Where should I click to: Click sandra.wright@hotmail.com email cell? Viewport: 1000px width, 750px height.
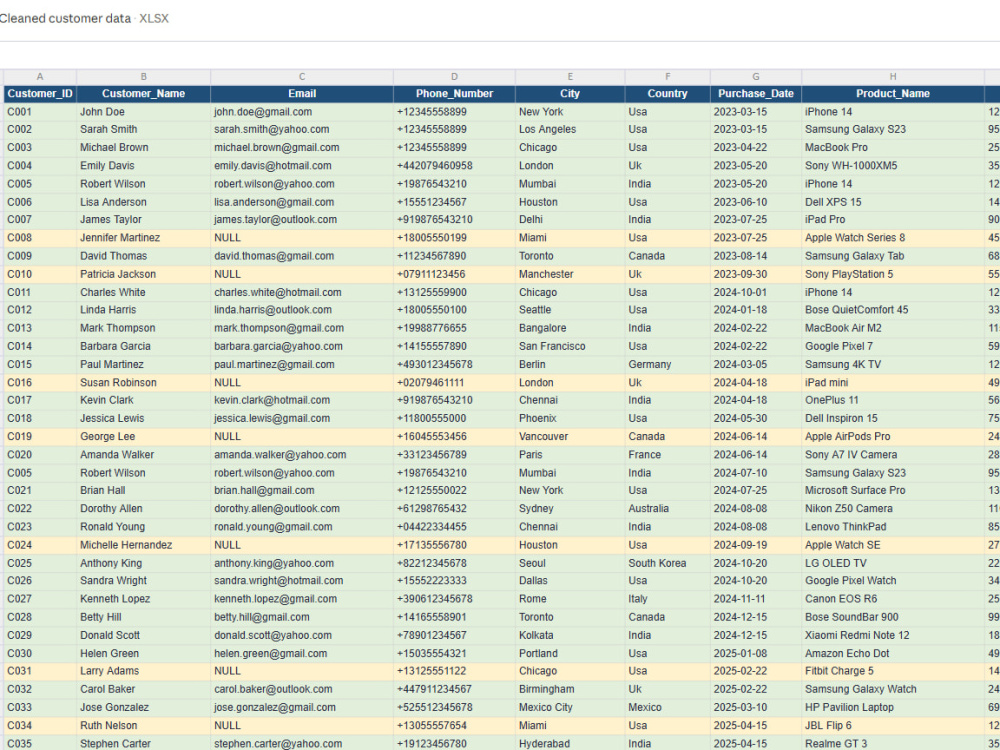coord(302,580)
